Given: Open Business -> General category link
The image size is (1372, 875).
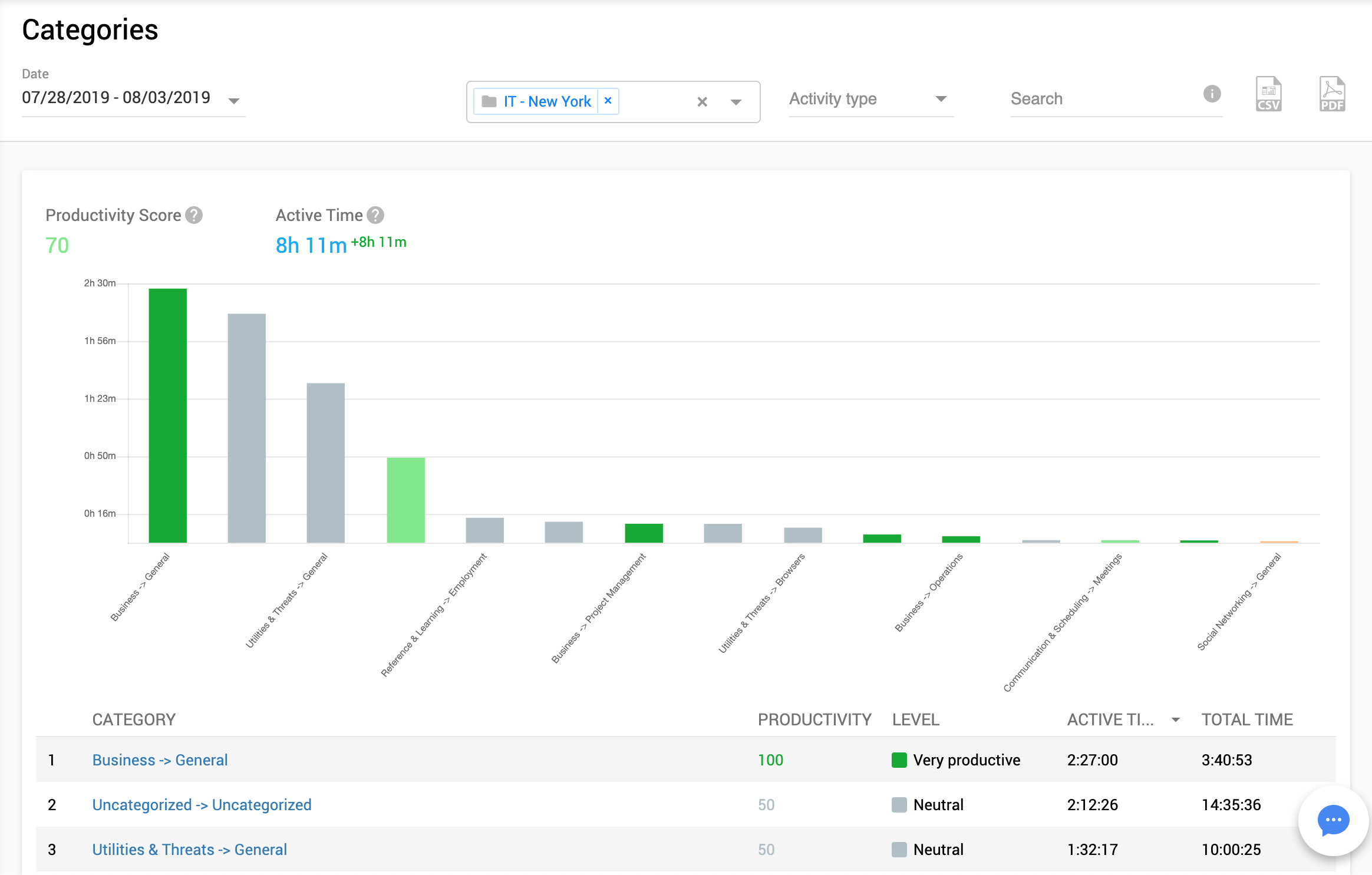Looking at the screenshot, I should 160,760.
